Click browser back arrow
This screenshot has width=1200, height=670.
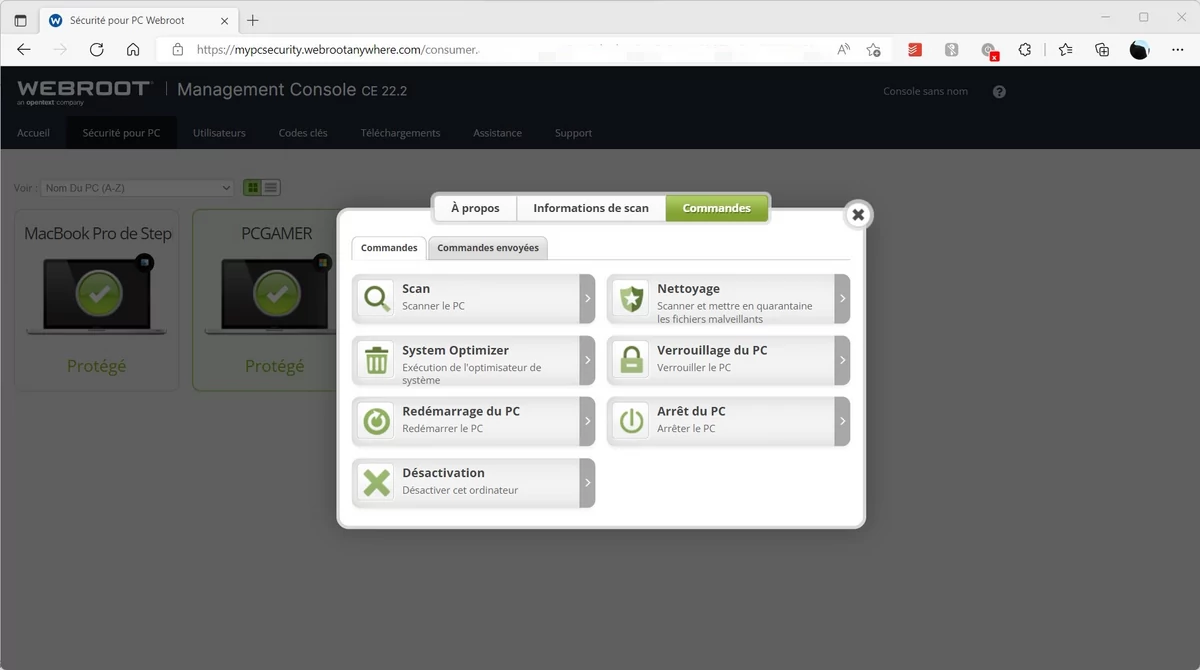[24, 49]
